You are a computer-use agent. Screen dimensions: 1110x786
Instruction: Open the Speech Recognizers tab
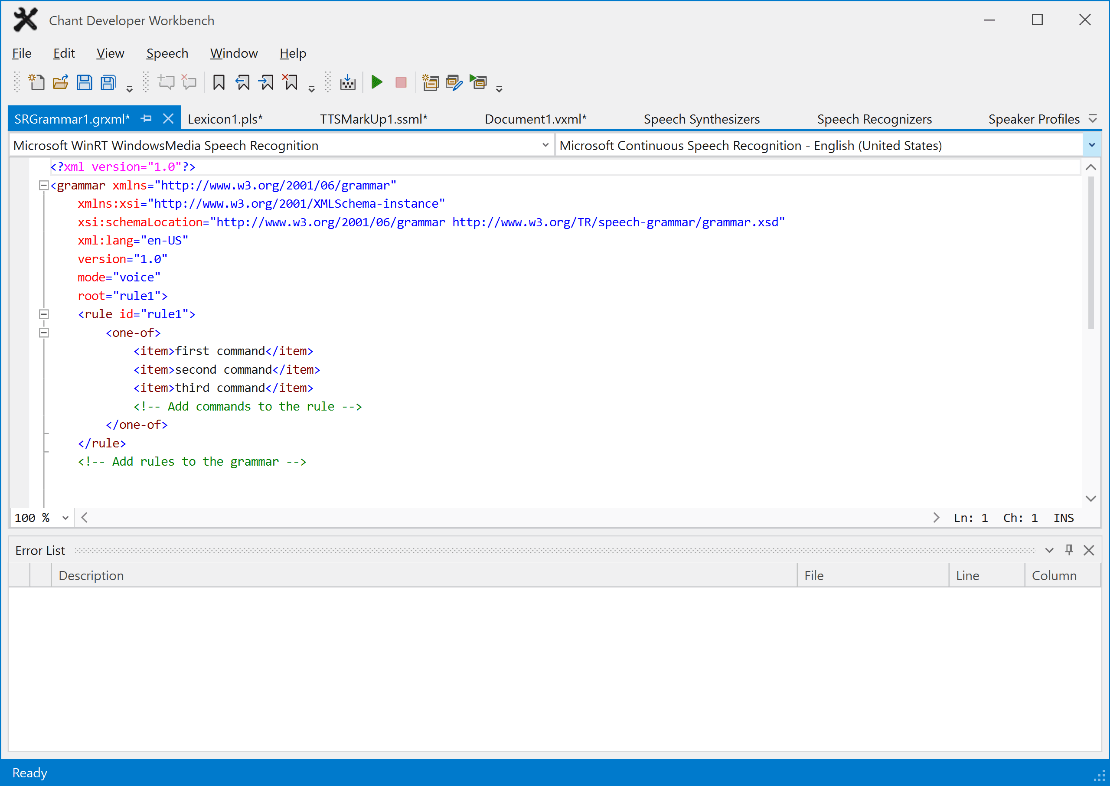(874, 119)
